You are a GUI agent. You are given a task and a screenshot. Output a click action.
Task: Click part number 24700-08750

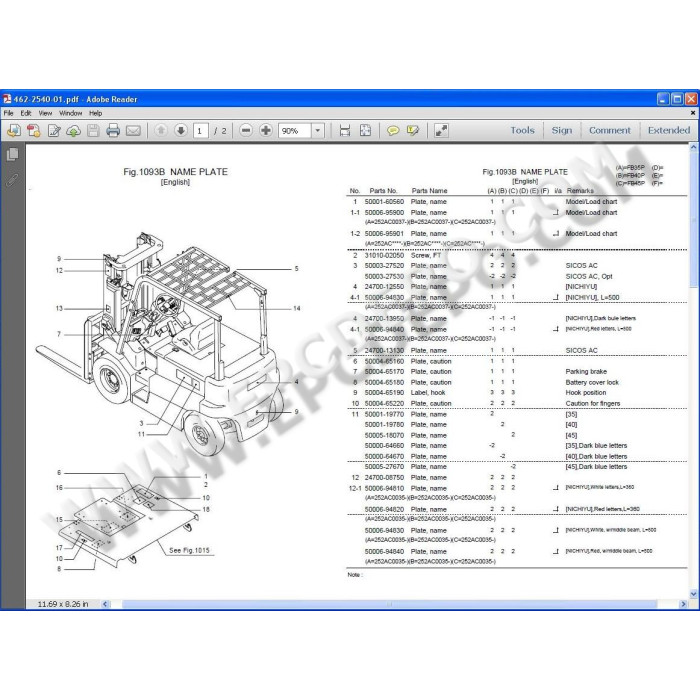click(384, 477)
